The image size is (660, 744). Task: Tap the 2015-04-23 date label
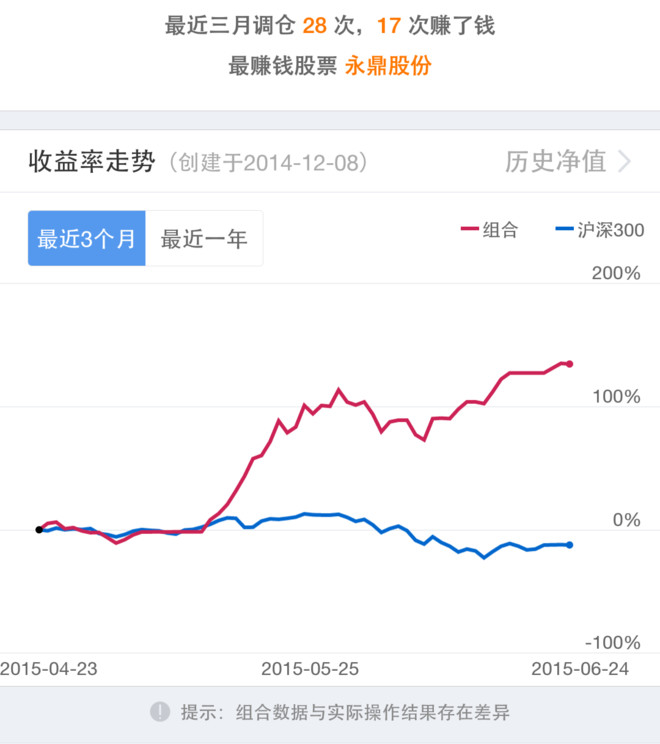point(50,668)
